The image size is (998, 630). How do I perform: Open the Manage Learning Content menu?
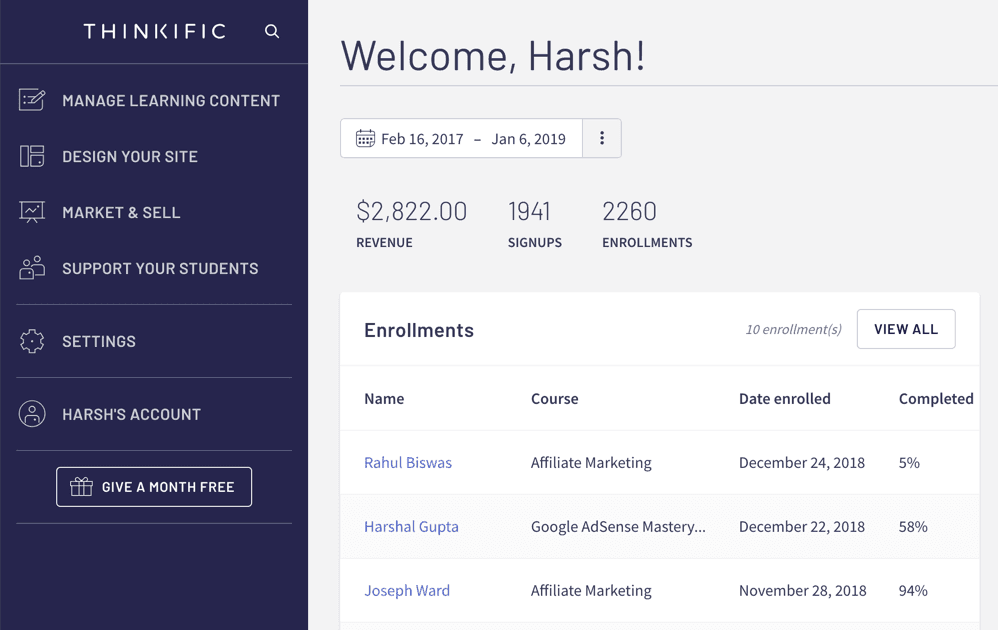pos(170,100)
